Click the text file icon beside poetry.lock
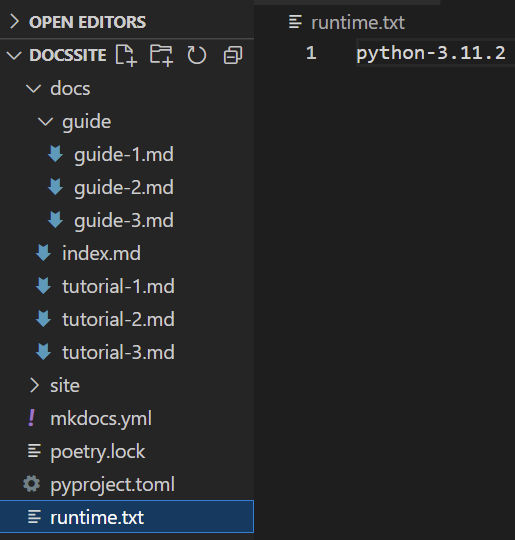This screenshot has width=515, height=540. coord(34,451)
